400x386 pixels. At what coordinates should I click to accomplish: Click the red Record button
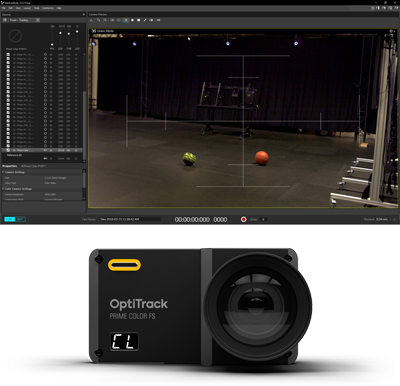coord(244,219)
